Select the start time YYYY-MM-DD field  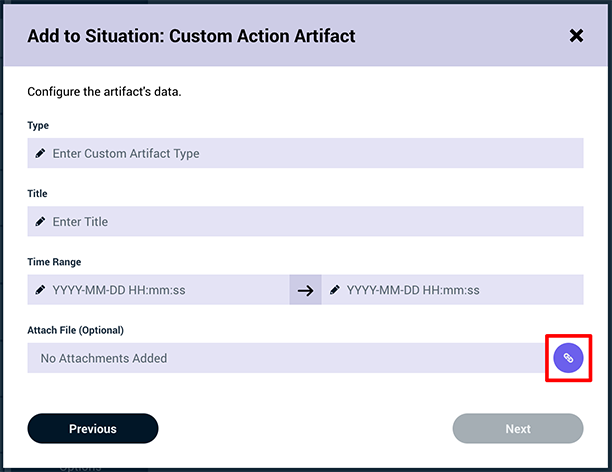[x=158, y=290]
